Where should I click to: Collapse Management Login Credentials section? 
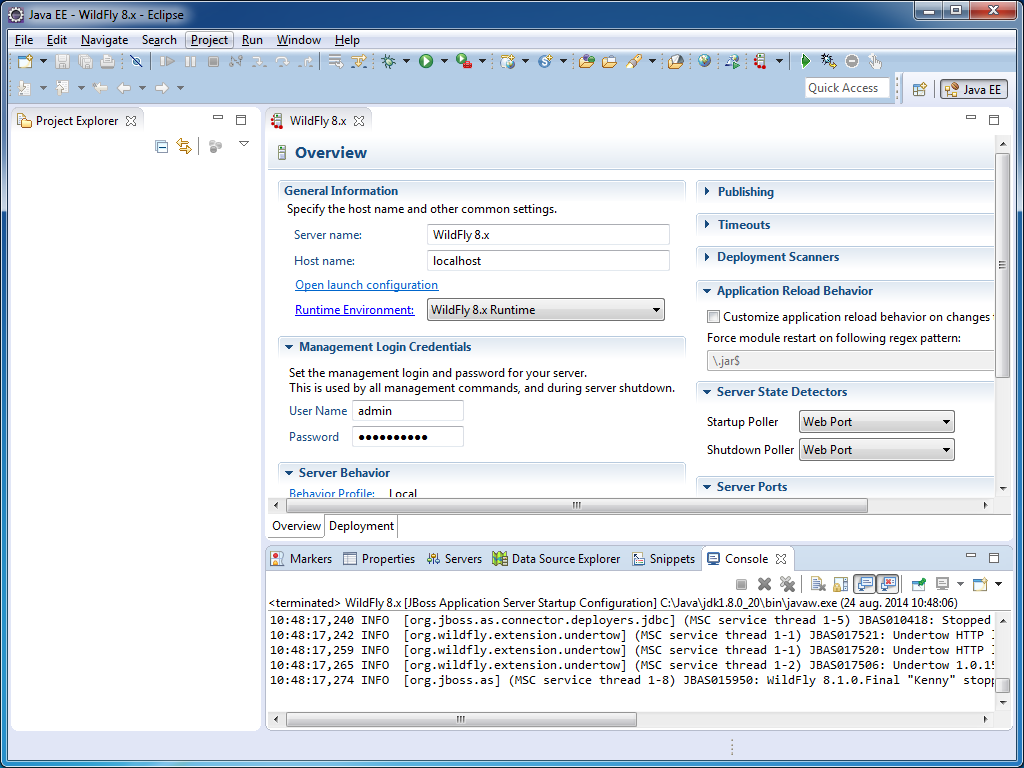(x=289, y=347)
